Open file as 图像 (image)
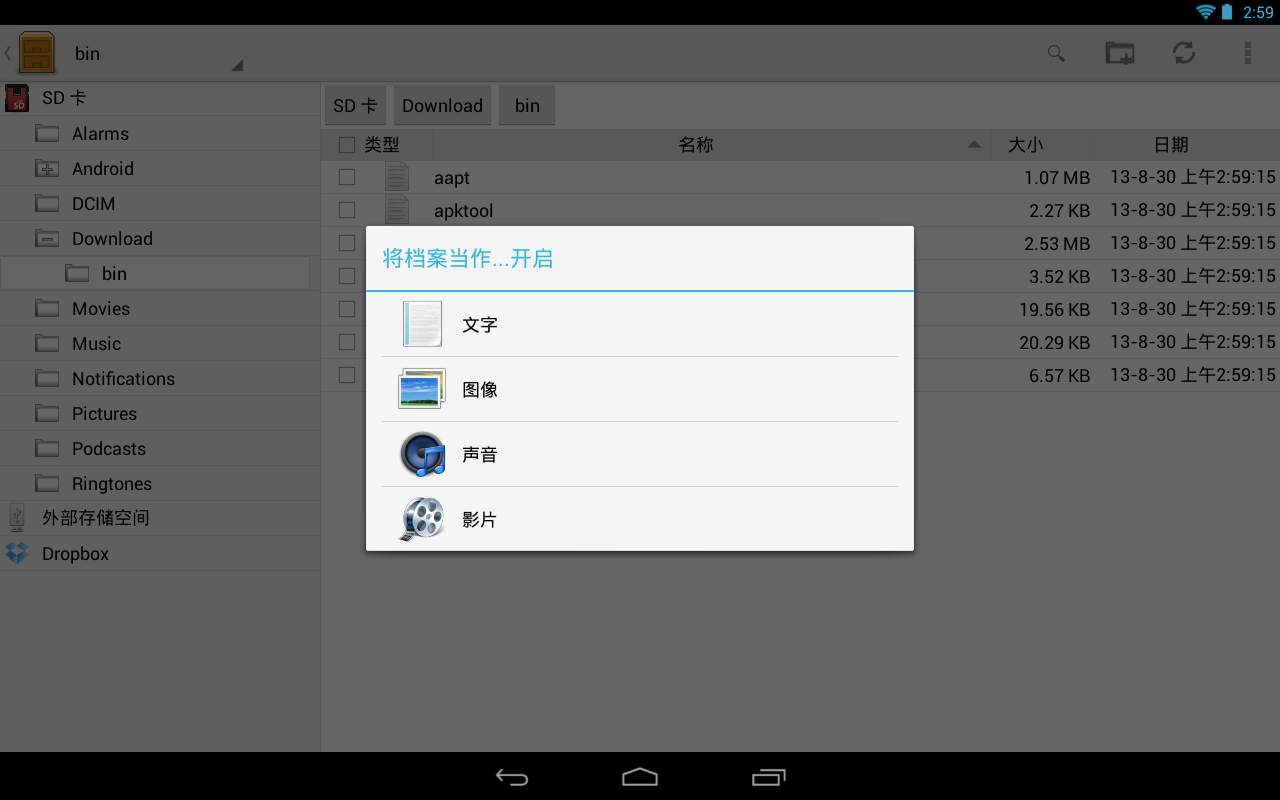Viewport: 1280px width, 800px height. click(640, 389)
